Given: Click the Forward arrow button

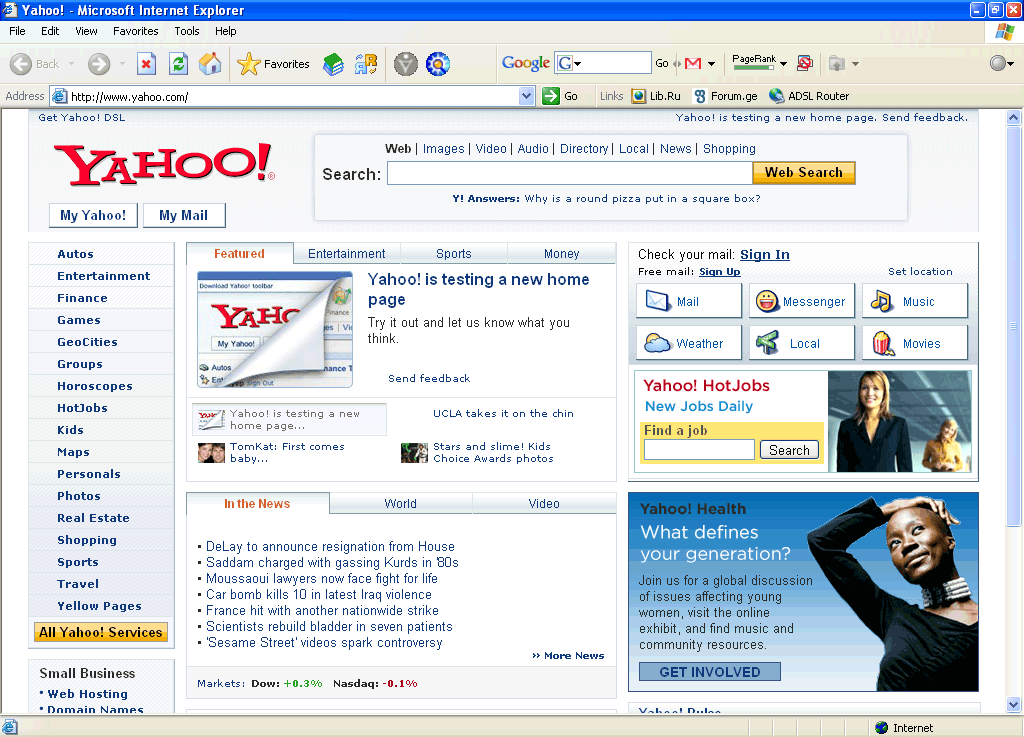Looking at the screenshot, I should pyautogui.click(x=99, y=64).
